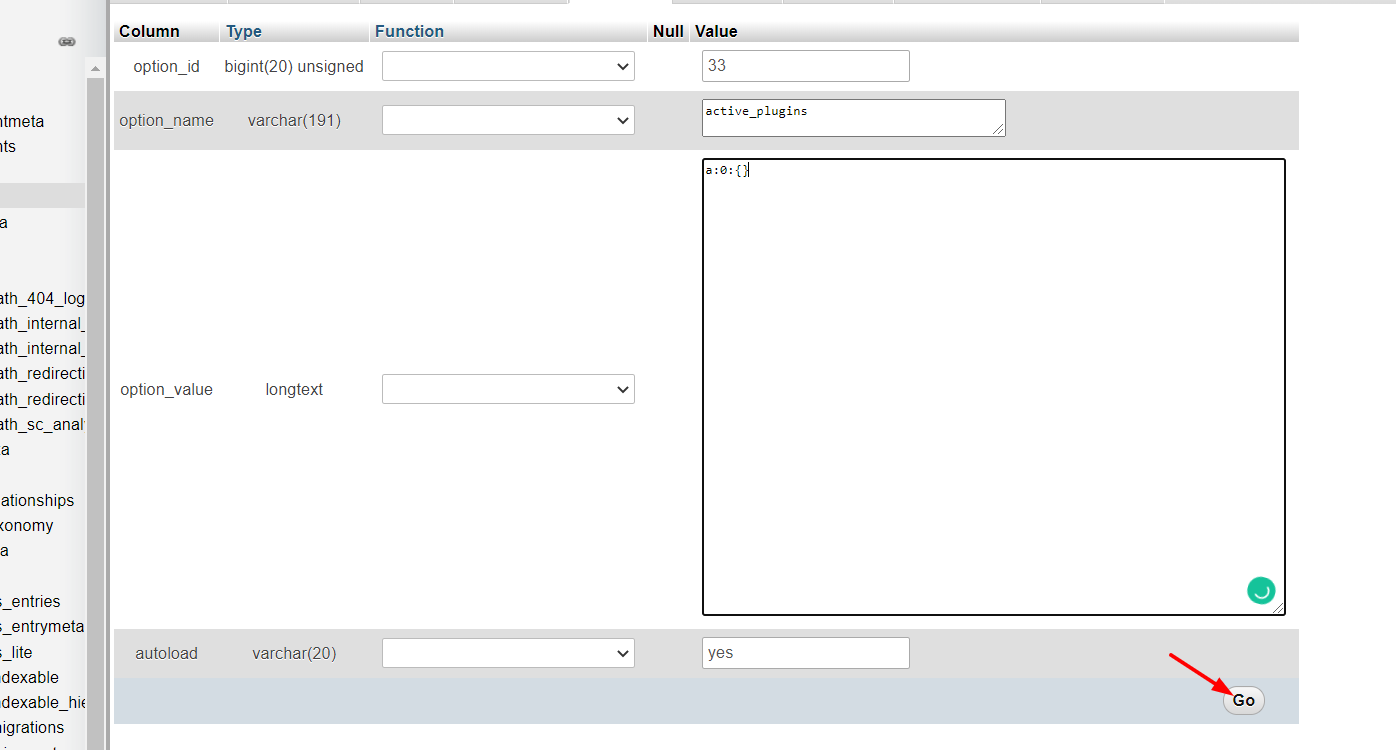
Task: Click the Null column header
Action: pos(668,31)
